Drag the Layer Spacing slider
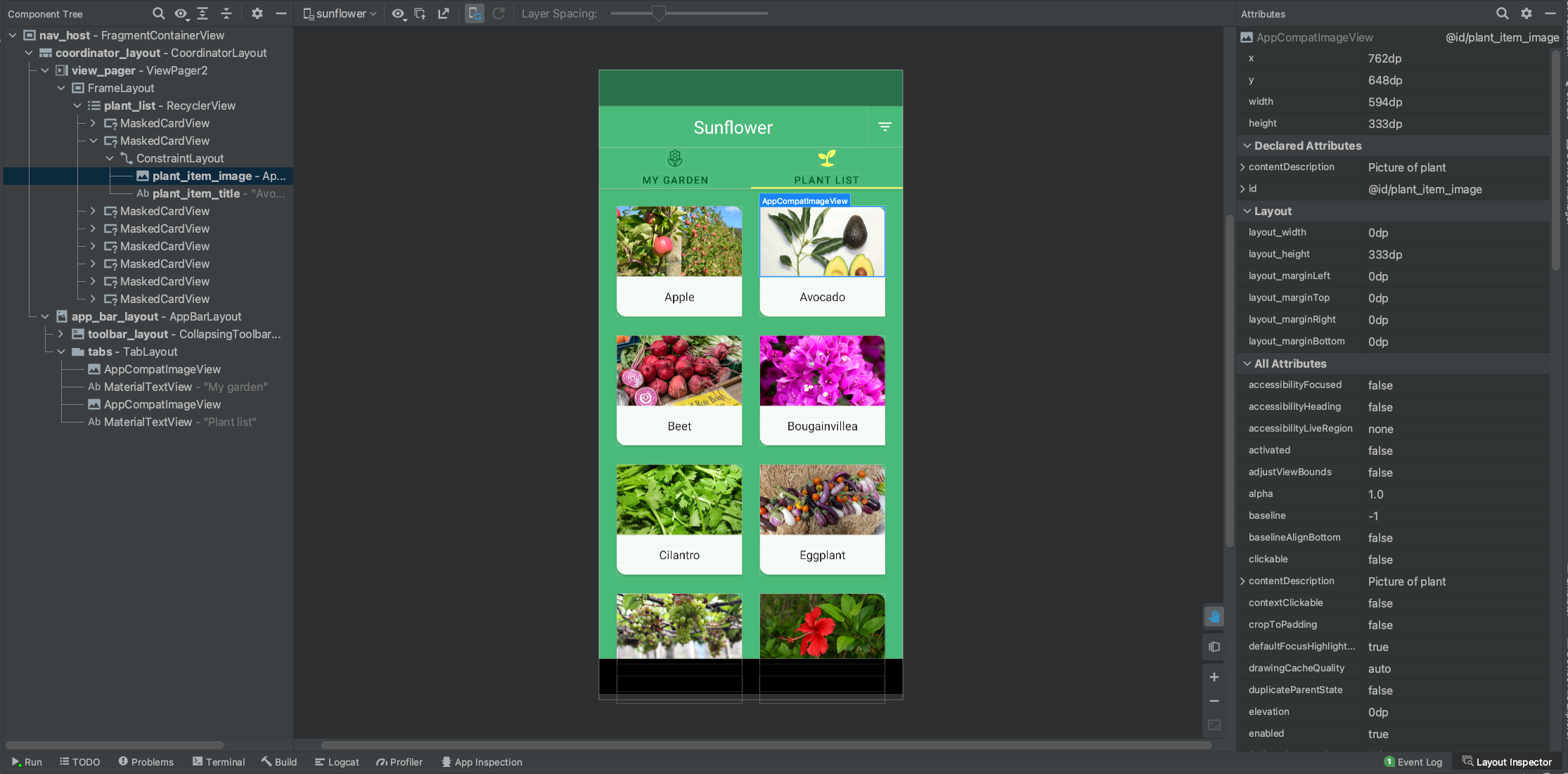This screenshot has height=774, width=1568. [657, 14]
